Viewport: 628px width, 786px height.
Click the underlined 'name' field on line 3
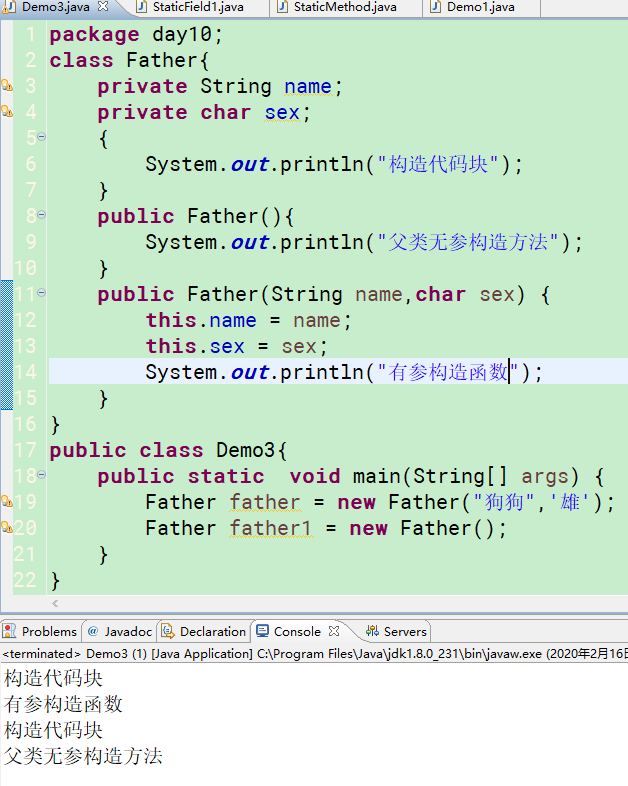tap(308, 87)
